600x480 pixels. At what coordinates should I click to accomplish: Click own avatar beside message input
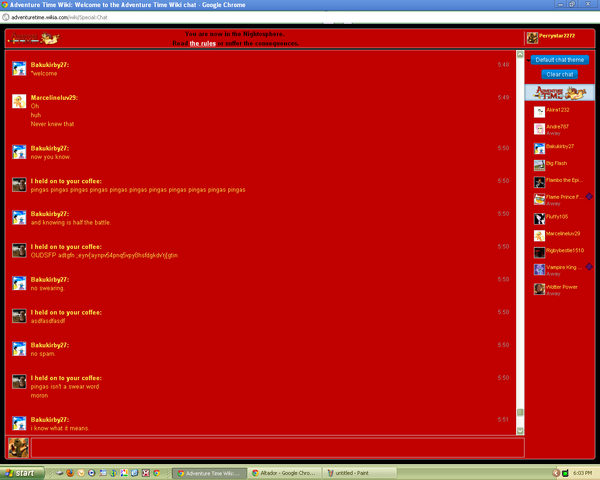pos(18,447)
